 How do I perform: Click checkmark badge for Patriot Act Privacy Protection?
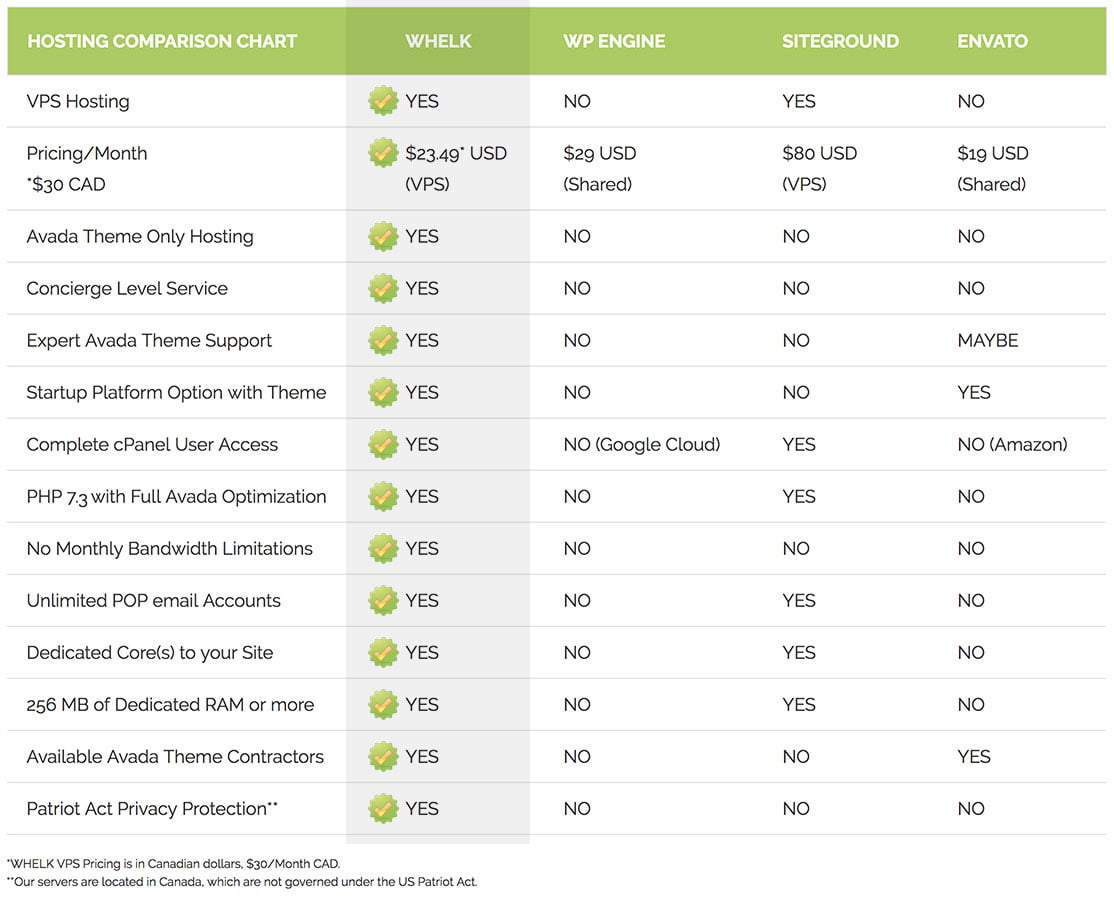pyautogui.click(x=383, y=809)
